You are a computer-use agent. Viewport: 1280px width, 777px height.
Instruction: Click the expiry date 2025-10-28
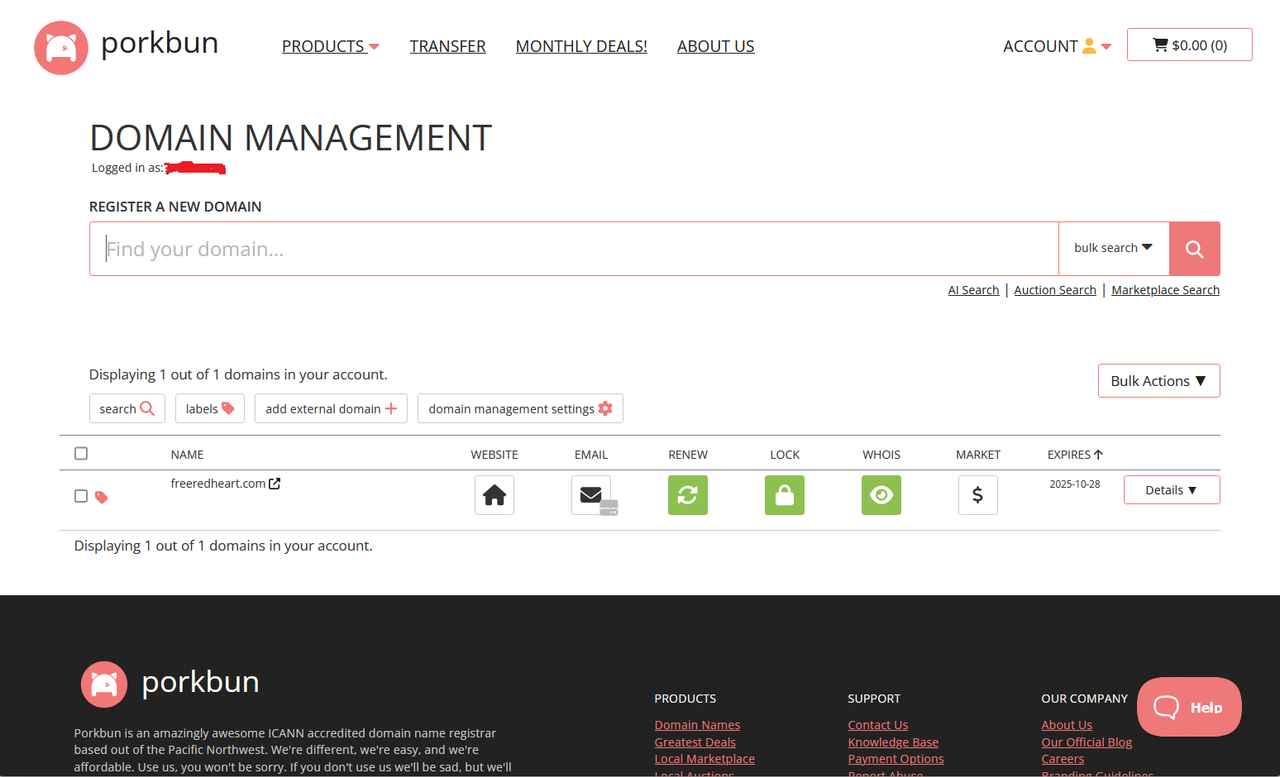tap(1075, 484)
